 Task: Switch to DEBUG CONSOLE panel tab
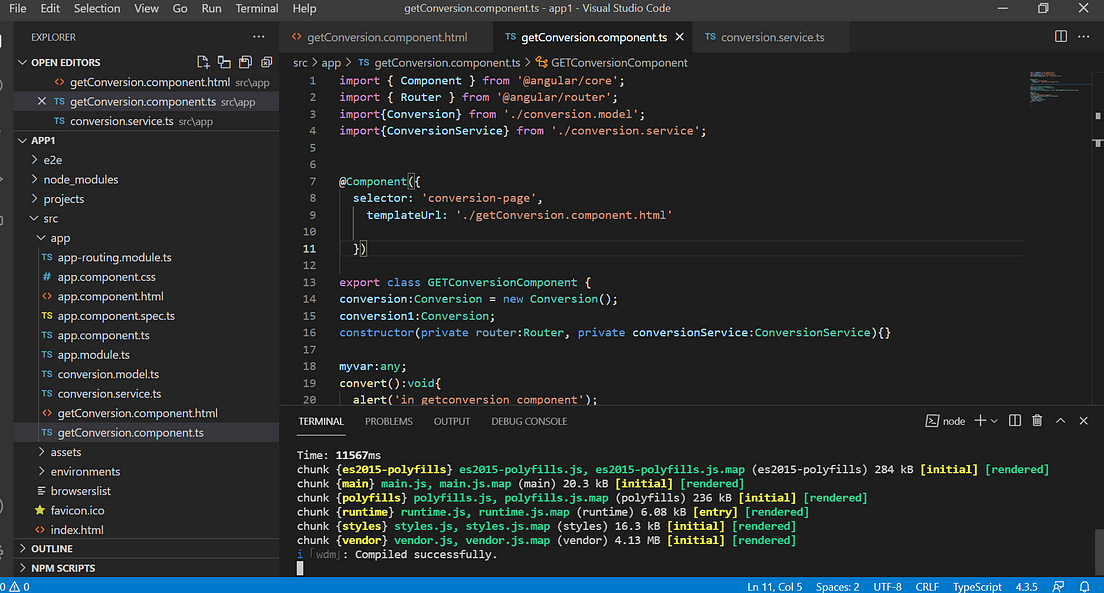pos(529,421)
